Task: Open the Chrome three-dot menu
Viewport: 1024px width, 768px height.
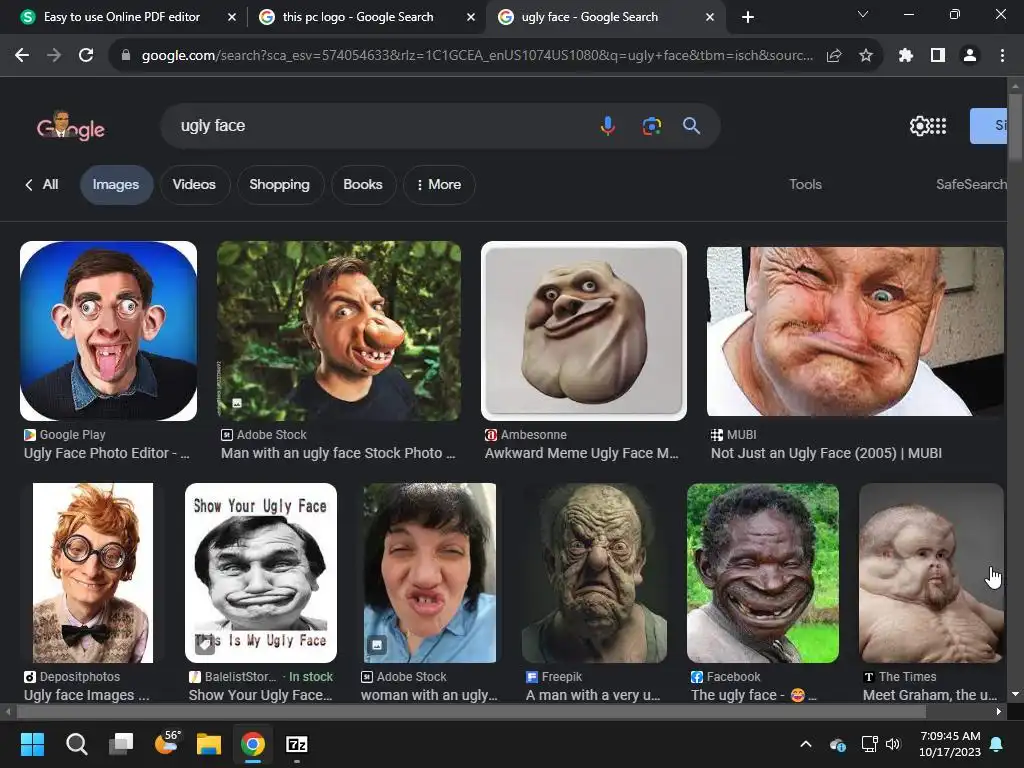Action: (1002, 56)
